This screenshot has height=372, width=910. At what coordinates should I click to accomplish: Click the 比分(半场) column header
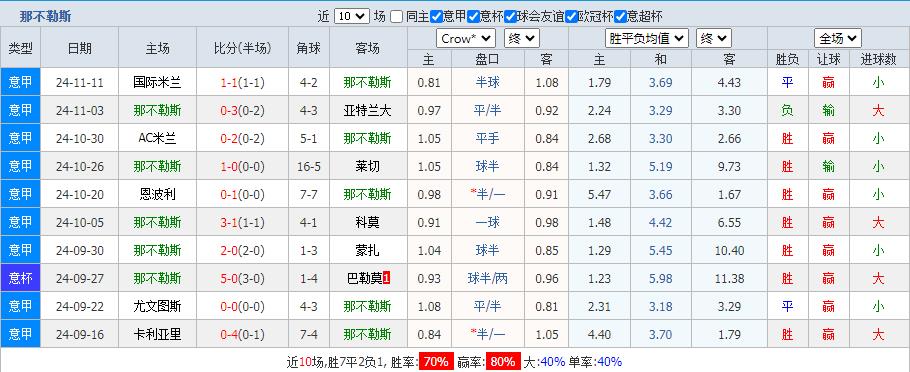point(243,48)
